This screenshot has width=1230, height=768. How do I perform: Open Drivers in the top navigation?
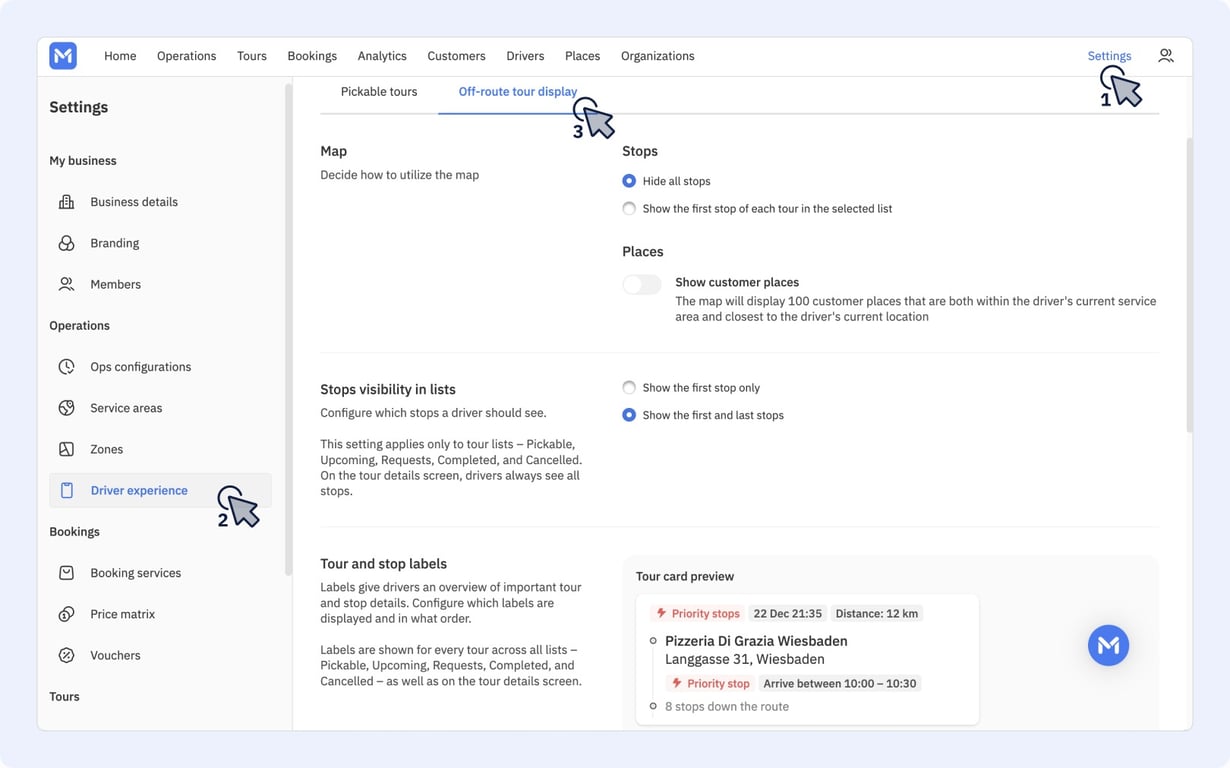pyautogui.click(x=525, y=56)
